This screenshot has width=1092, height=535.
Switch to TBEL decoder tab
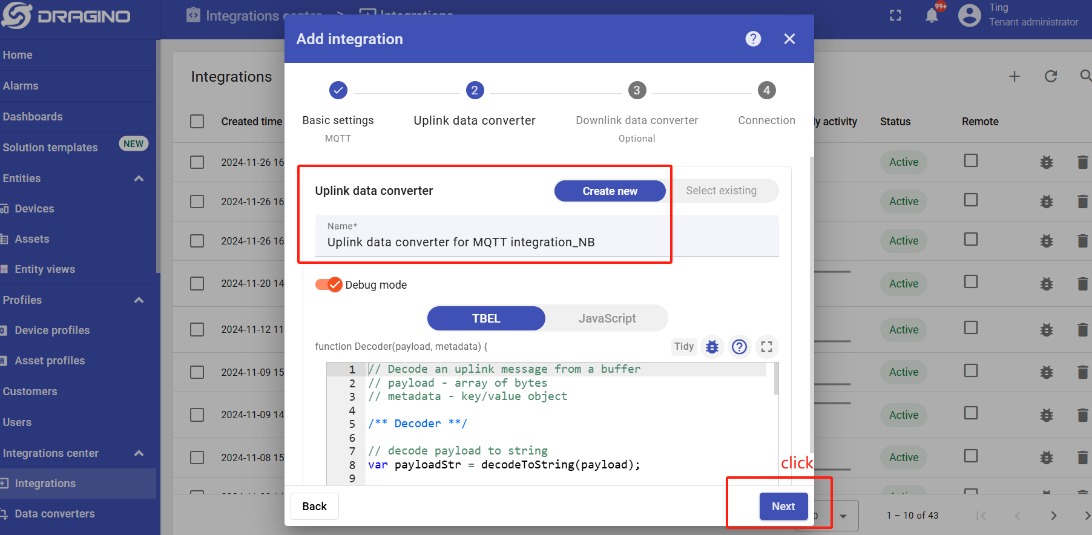[x=486, y=318]
